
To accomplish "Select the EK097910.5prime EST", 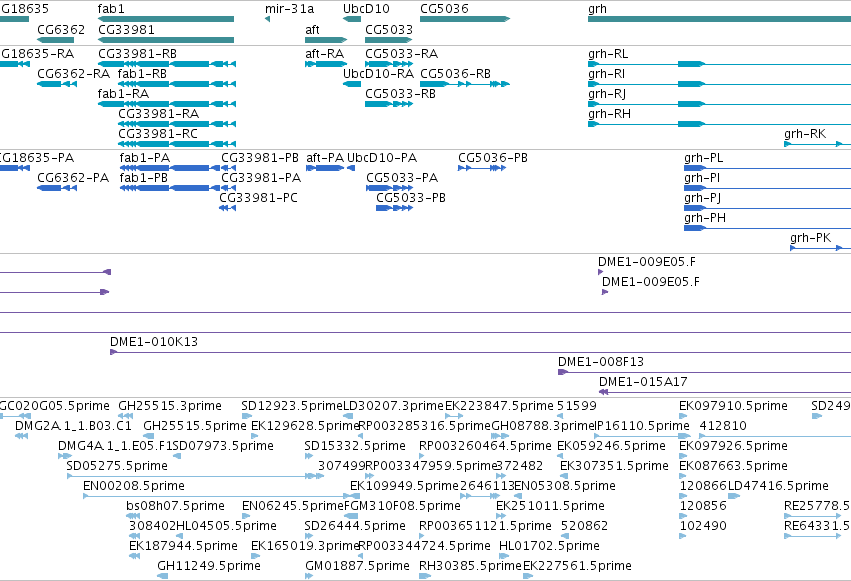I will point(683,417).
